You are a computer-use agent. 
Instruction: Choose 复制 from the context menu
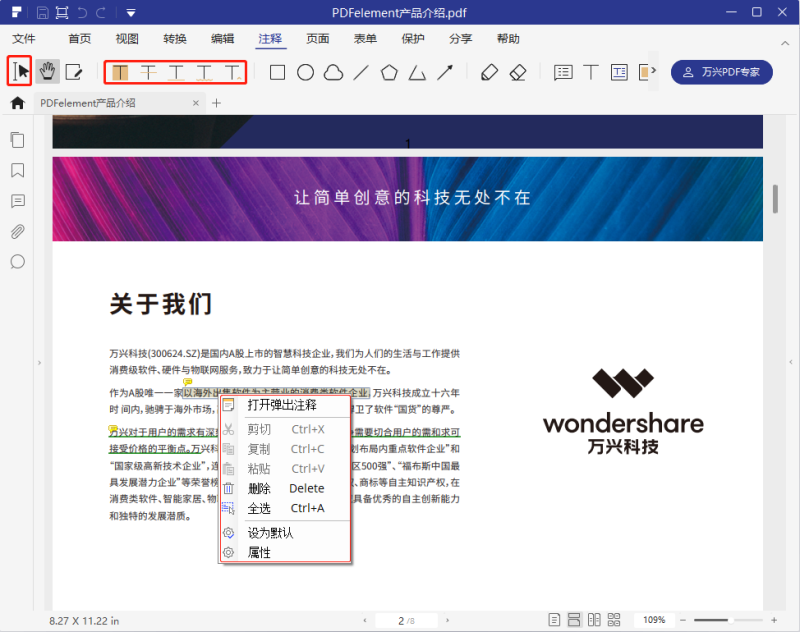click(x=258, y=449)
